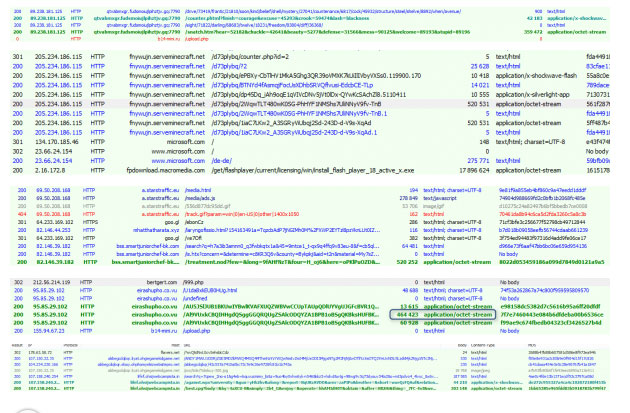This screenshot has width=630, height=413.
Task: Select the host fpdownload.macromedia.com
Action: coord(166,170)
